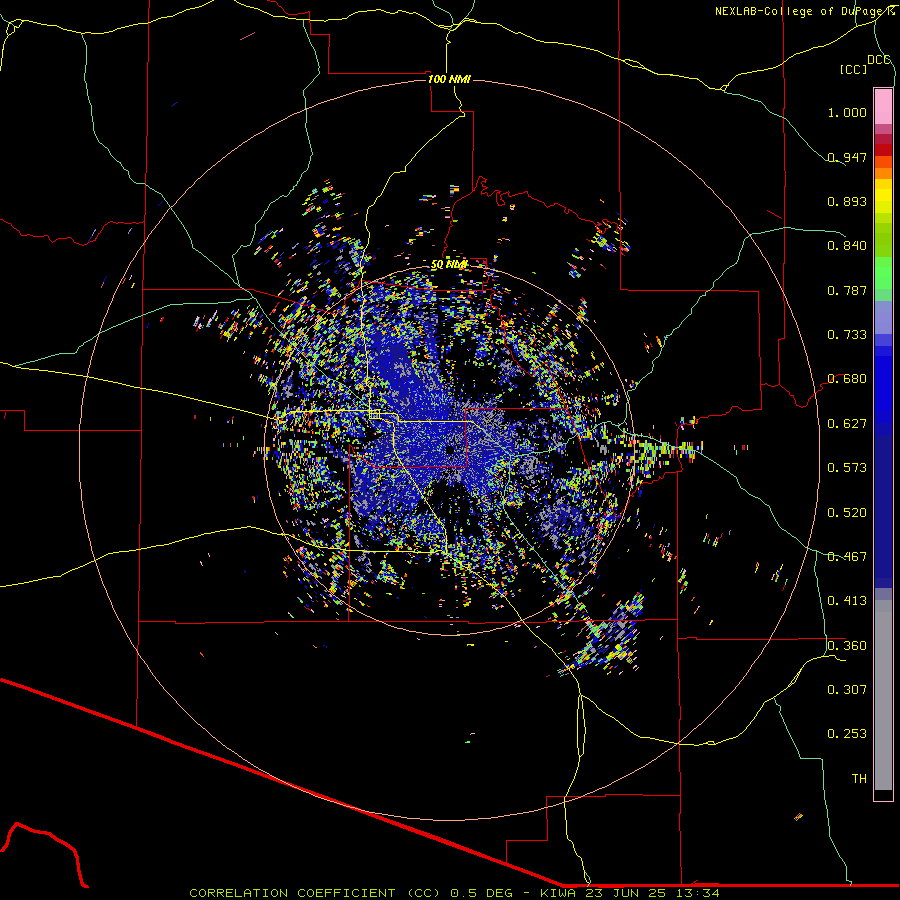This screenshot has height=900, width=900.
Task: Click the 0.253 legend value
Action: pyautogui.click(x=847, y=734)
